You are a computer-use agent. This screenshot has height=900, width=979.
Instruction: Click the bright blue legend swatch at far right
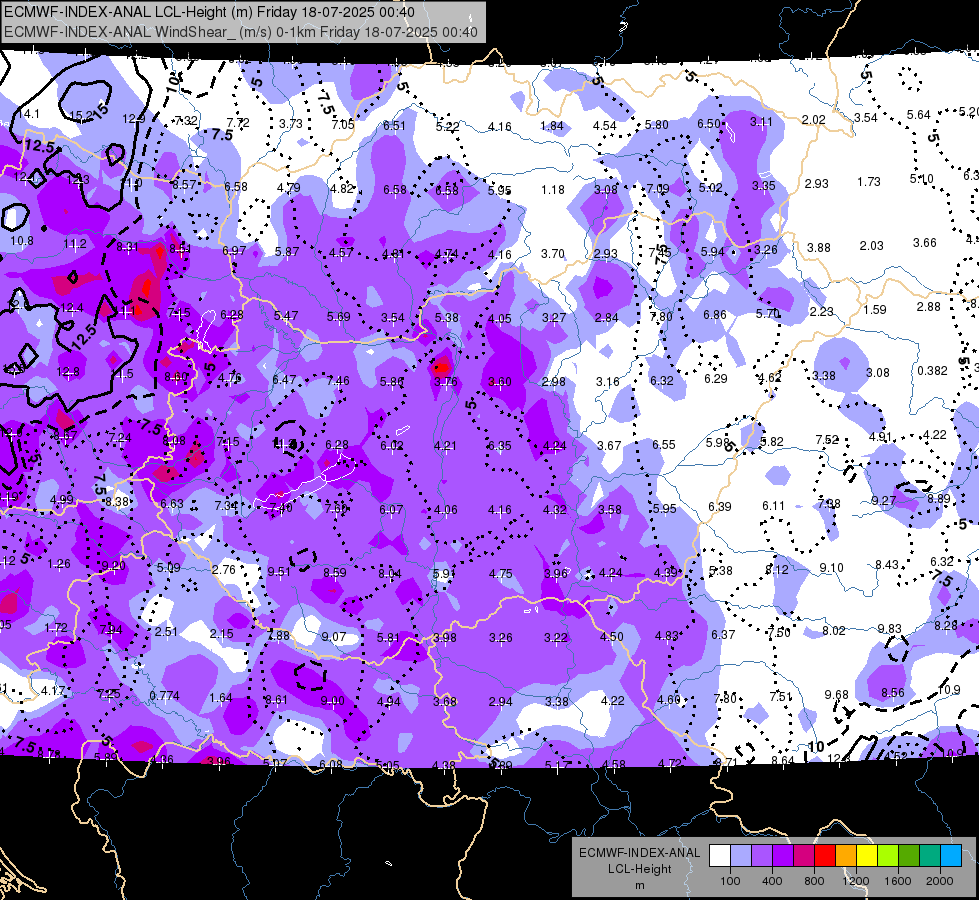click(x=951, y=856)
